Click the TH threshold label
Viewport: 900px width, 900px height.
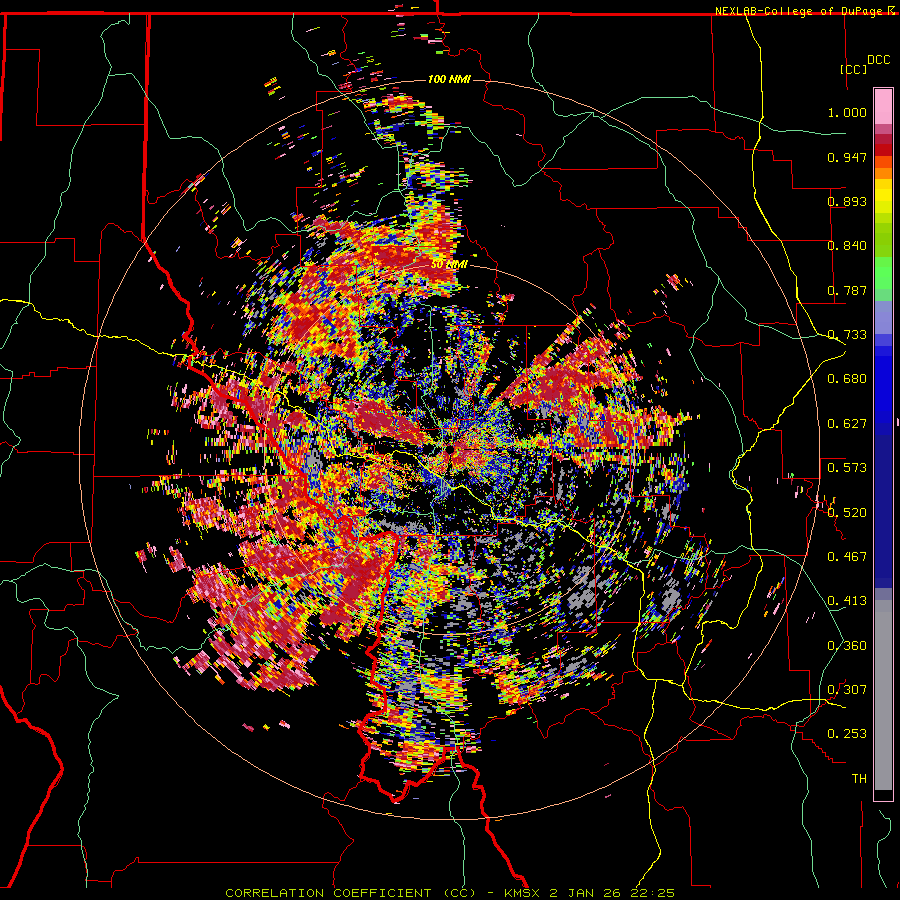click(x=859, y=779)
